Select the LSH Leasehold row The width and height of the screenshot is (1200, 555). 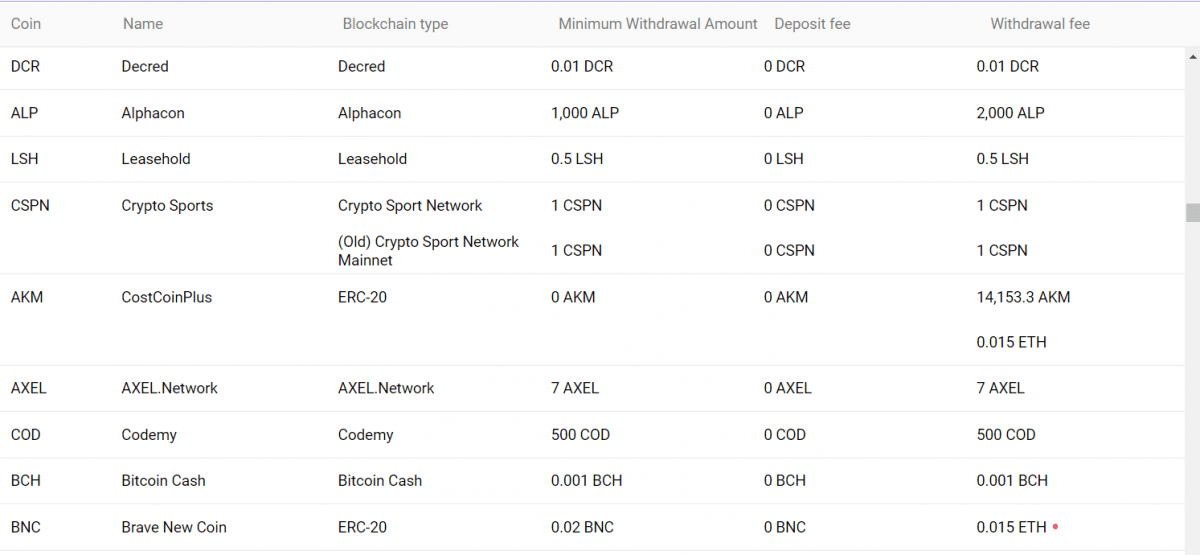coord(25,159)
